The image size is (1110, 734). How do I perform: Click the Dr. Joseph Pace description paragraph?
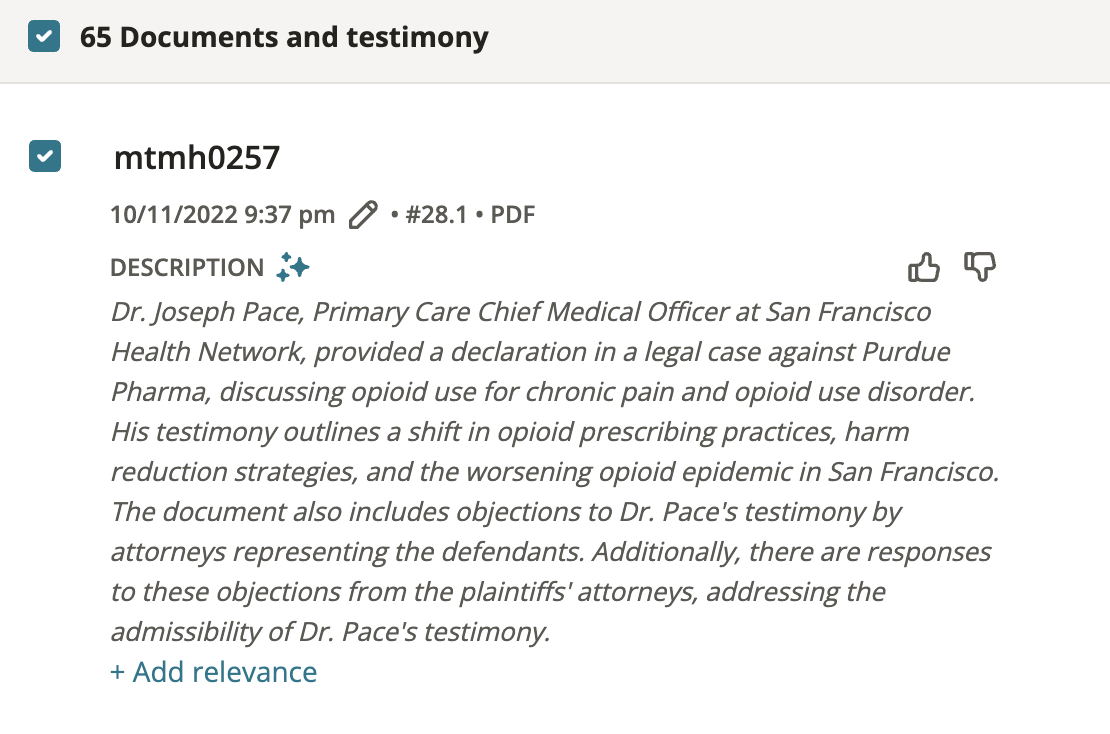555,471
